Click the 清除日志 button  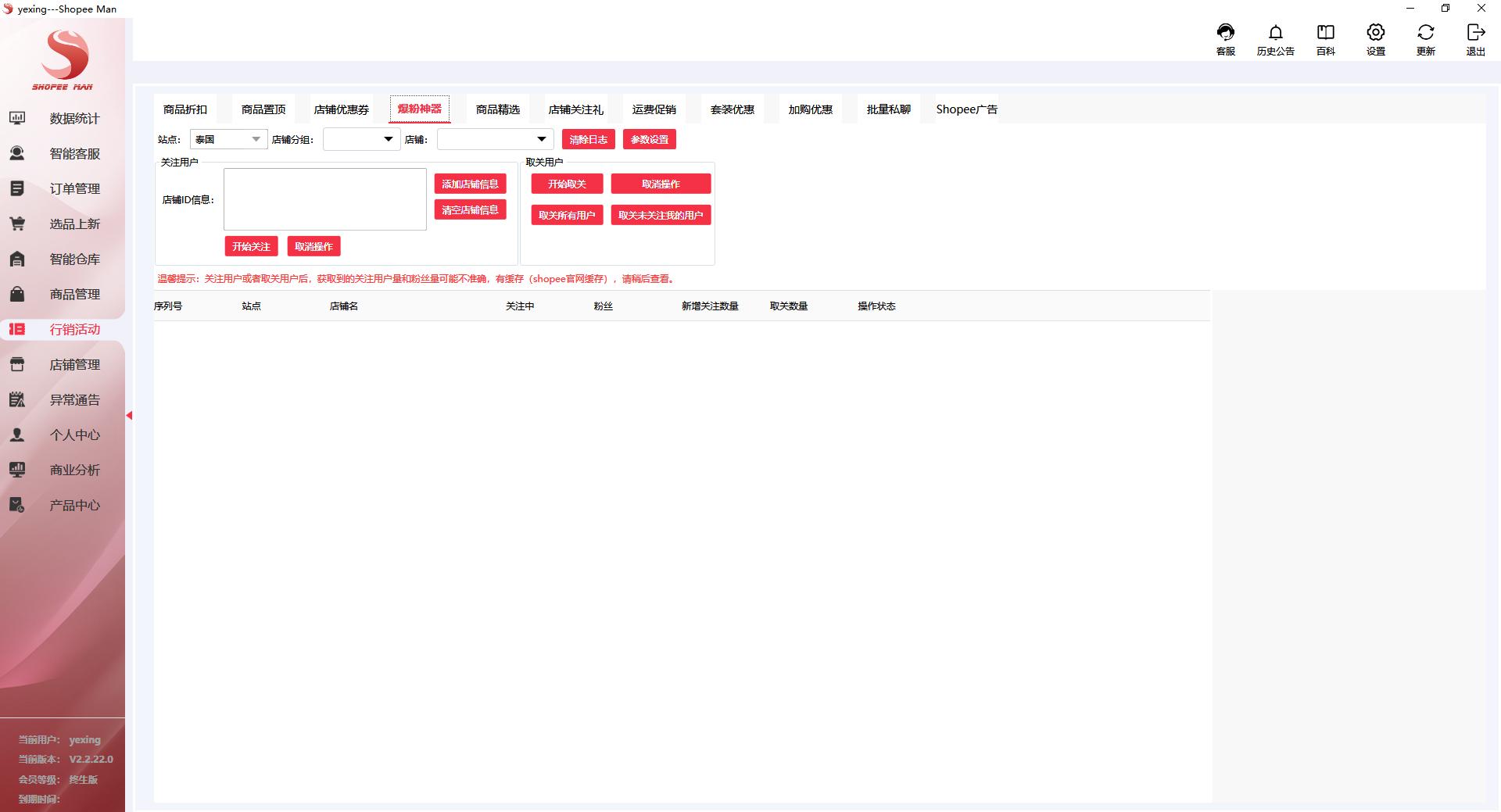(589, 139)
